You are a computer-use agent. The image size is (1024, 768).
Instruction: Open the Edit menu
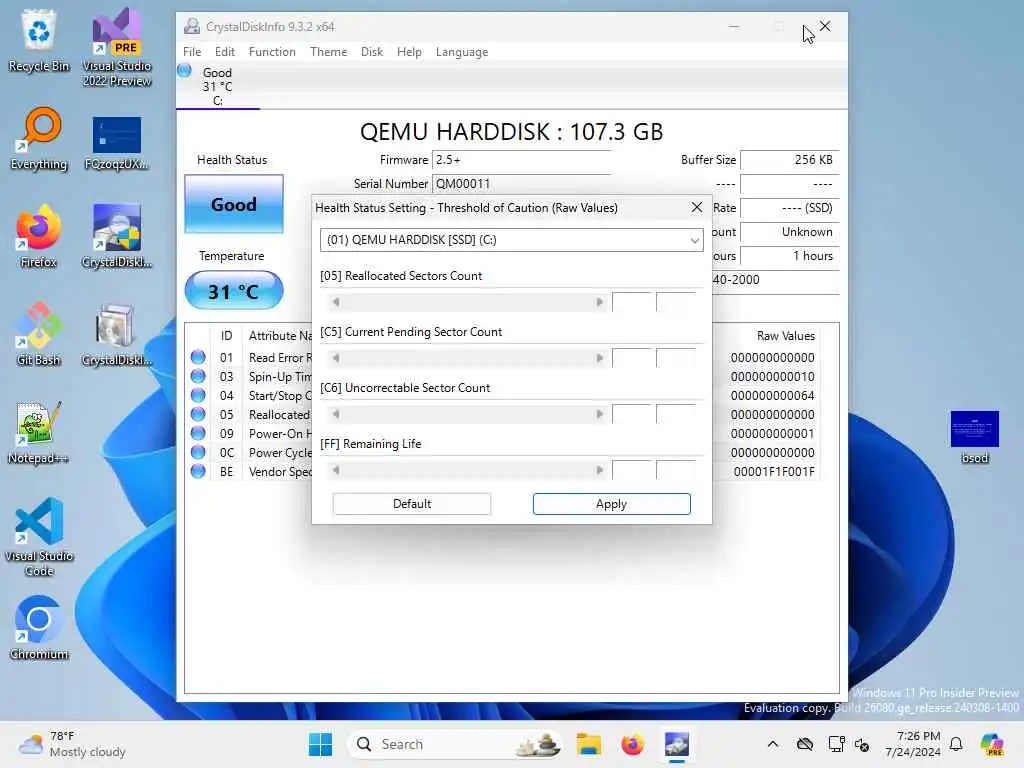point(225,52)
